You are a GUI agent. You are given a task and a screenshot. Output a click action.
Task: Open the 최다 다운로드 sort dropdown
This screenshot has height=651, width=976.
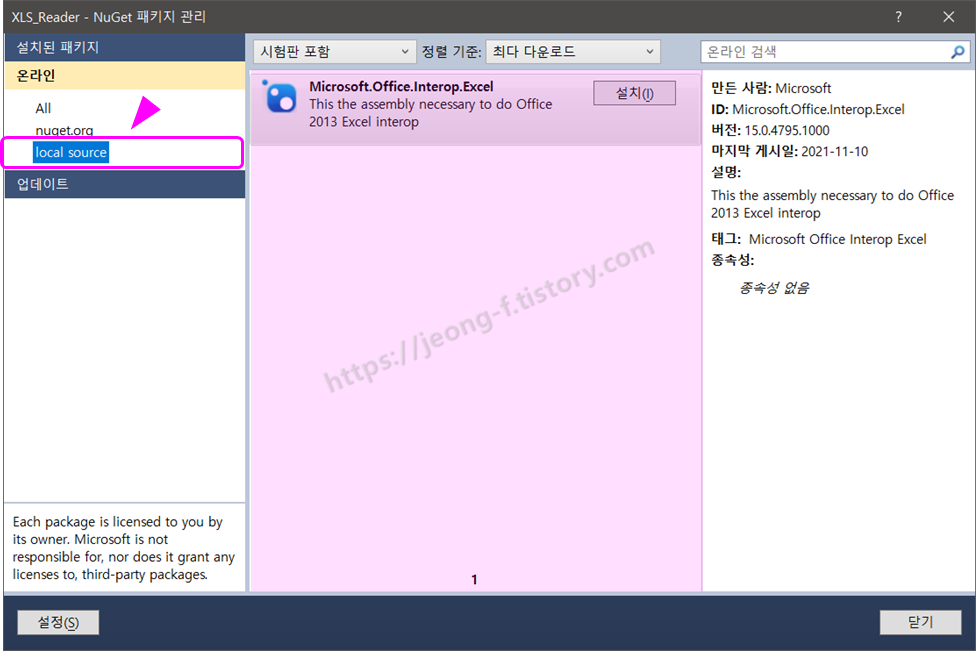[573, 52]
